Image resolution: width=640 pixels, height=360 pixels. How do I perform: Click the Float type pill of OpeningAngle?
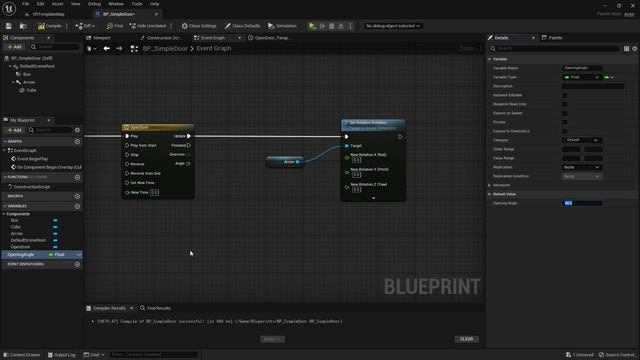pyautogui.click(x=57, y=255)
